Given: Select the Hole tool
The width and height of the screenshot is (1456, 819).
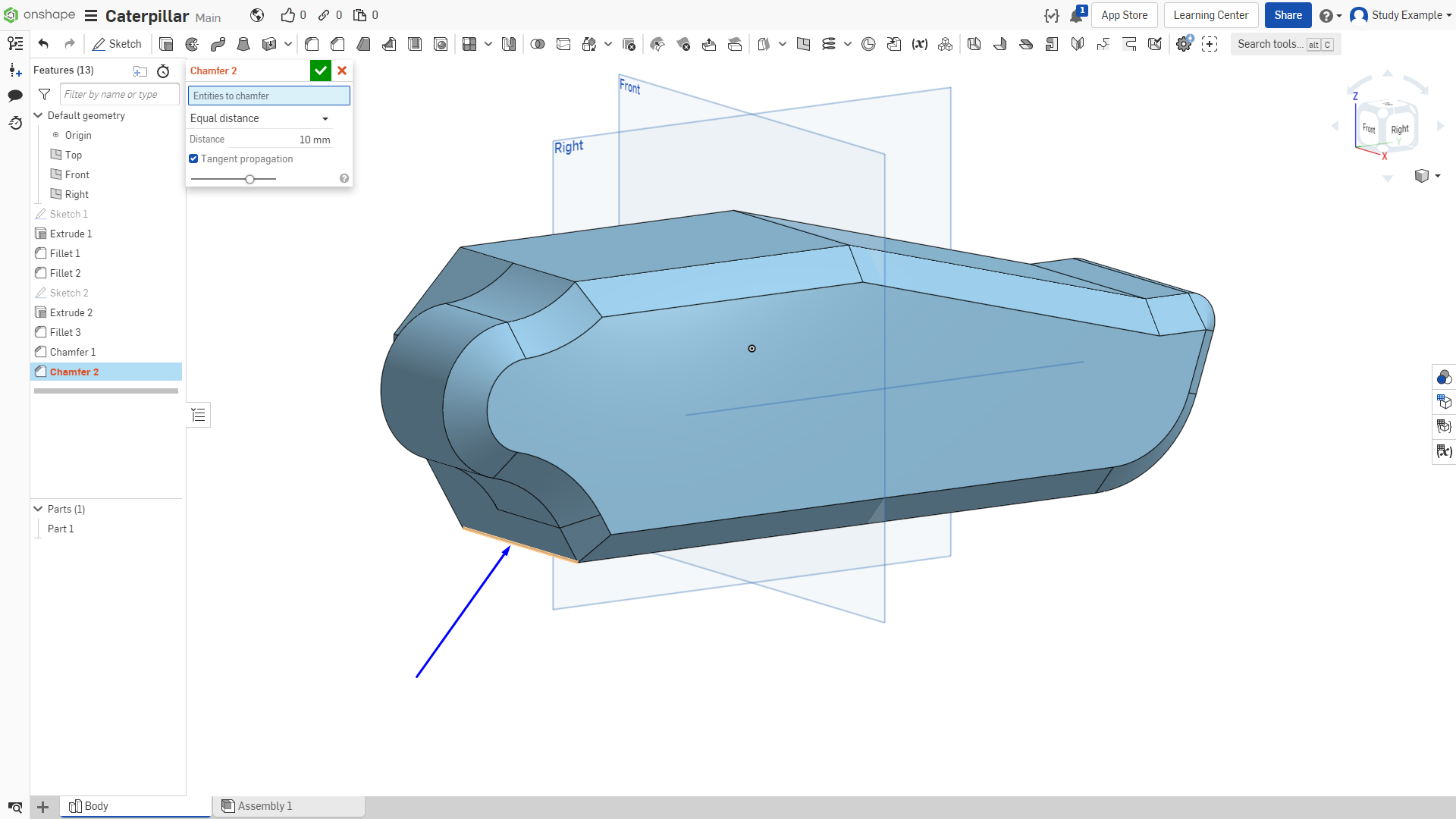Looking at the screenshot, I should click(x=441, y=44).
